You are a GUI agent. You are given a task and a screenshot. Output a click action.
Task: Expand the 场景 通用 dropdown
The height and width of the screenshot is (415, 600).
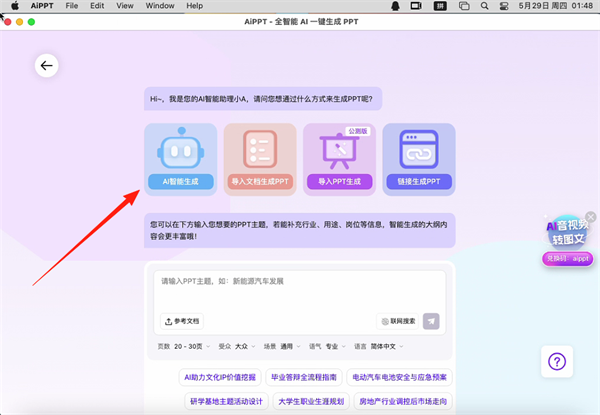pos(282,347)
